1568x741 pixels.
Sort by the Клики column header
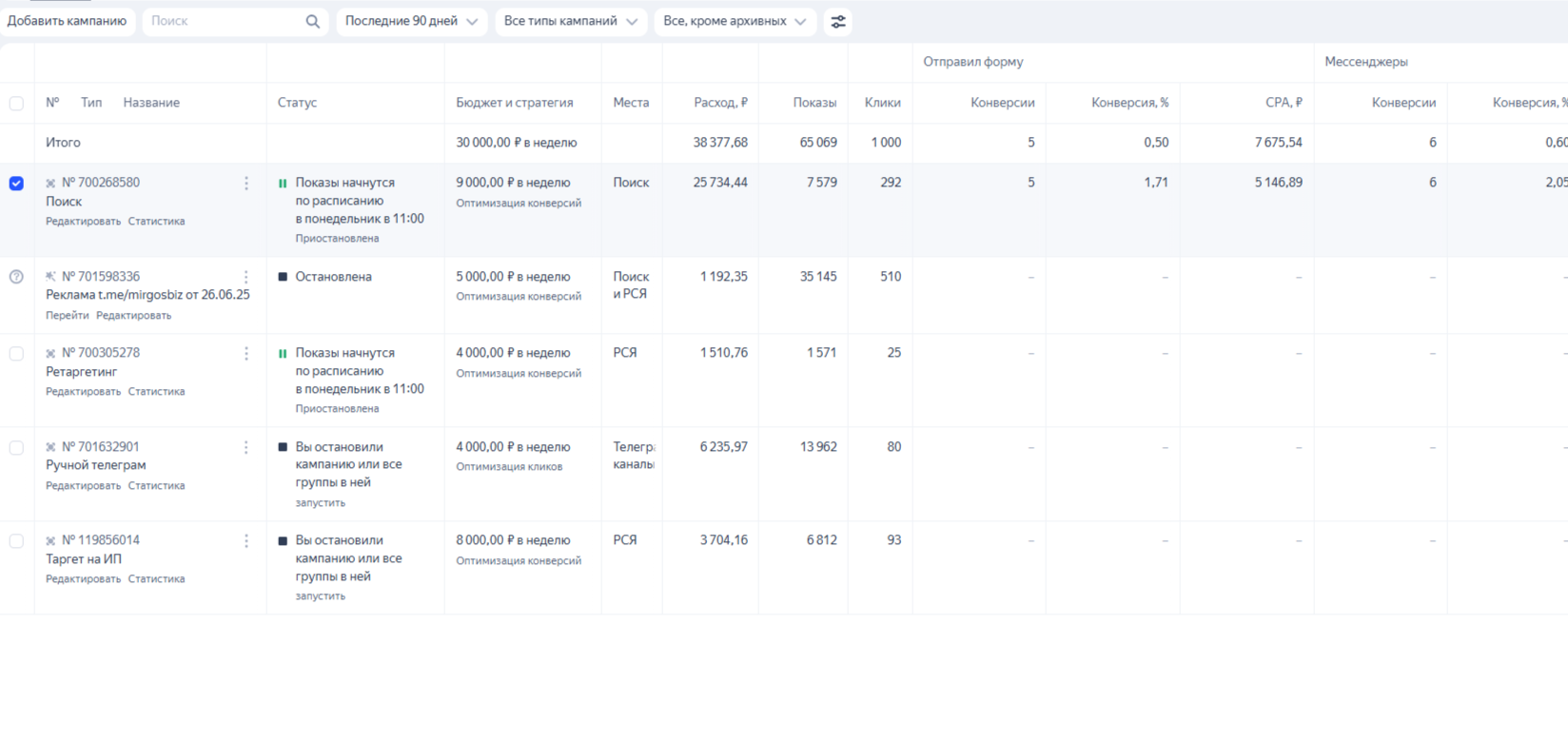pos(882,103)
